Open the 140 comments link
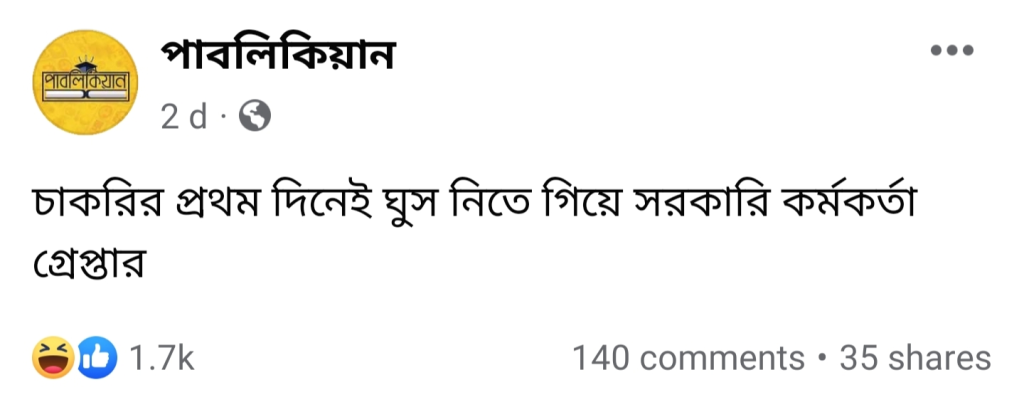This screenshot has height=407, width=1024. point(688,358)
